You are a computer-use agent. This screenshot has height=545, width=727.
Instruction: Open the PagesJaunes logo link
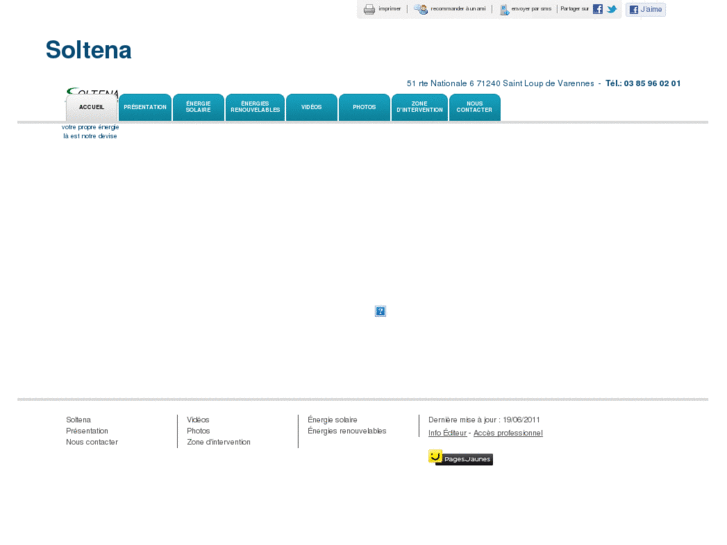click(x=460, y=457)
